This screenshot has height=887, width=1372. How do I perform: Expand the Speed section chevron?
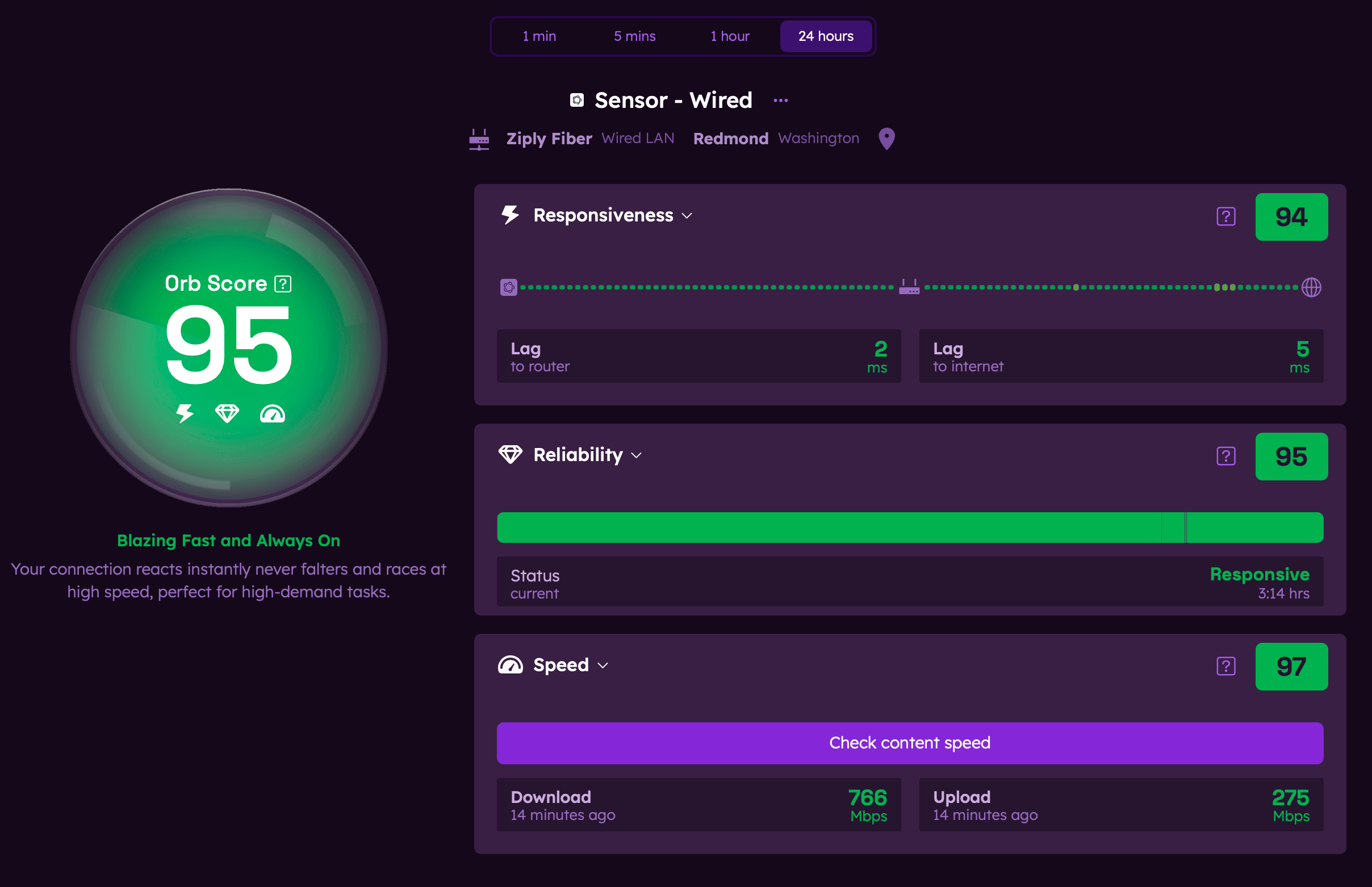tap(603, 666)
